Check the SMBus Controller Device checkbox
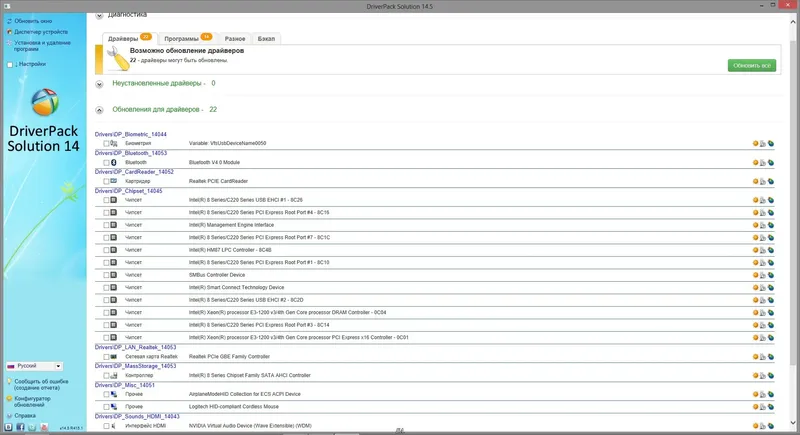Viewport: 800px width, 435px height. click(x=106, y=275)
